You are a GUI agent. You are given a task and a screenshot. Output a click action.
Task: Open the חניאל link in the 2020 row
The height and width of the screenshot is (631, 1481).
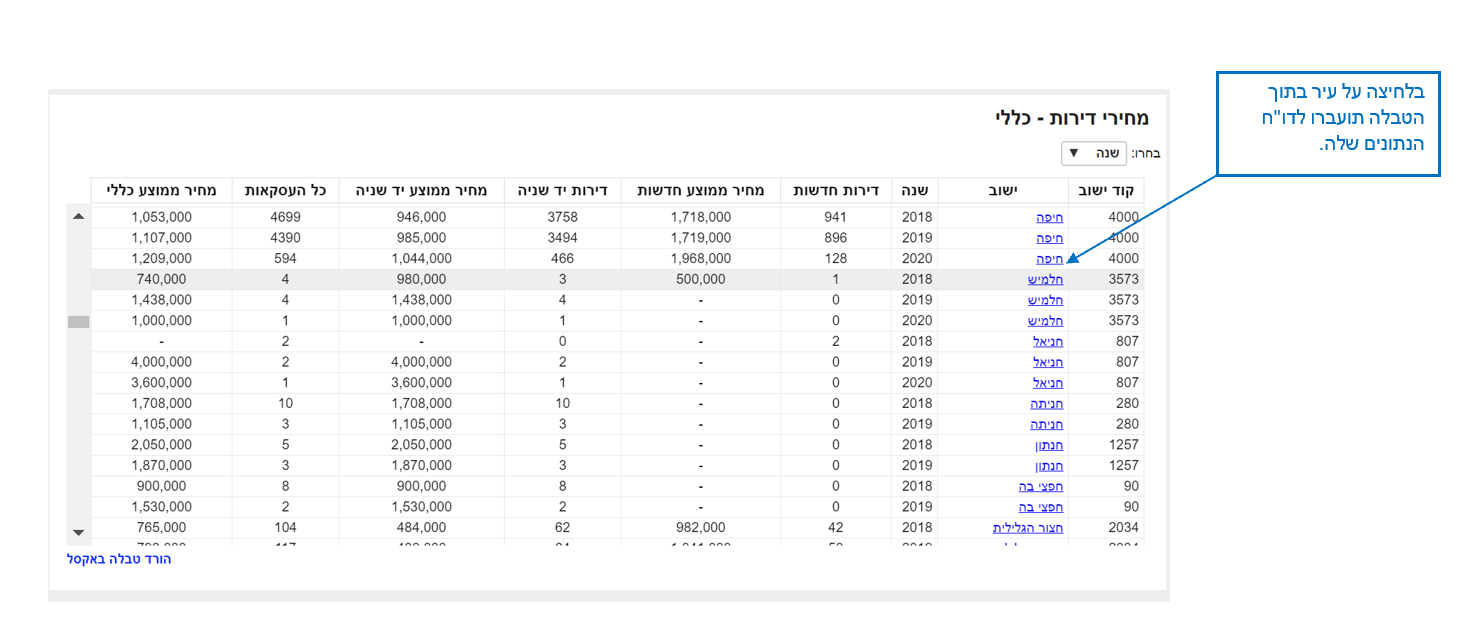(1048, 383)
